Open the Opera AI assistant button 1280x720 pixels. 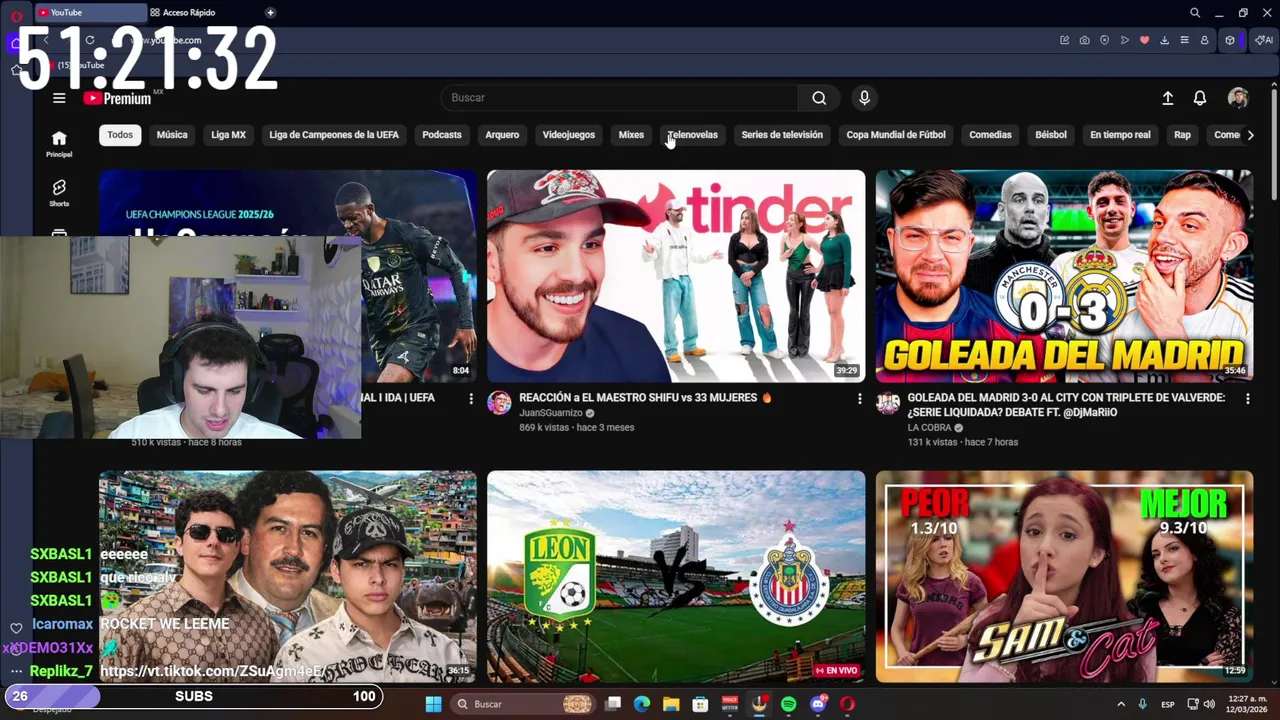[1263, 40]
